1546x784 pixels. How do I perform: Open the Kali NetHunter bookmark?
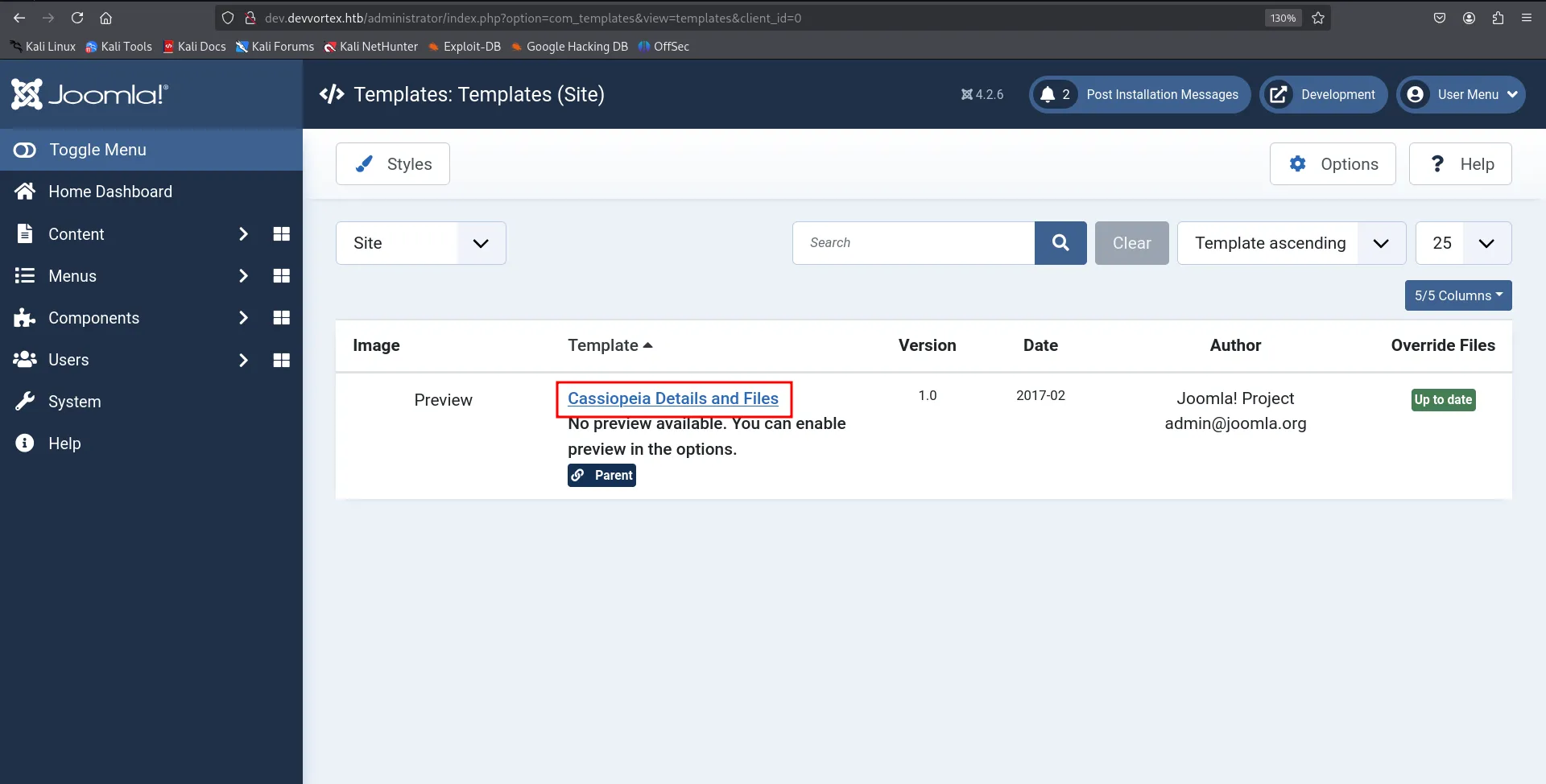(370, 47)
